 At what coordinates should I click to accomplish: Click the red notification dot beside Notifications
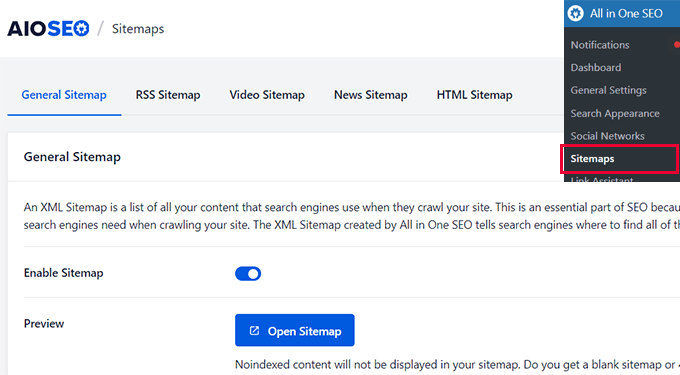[x=677, y=45]
